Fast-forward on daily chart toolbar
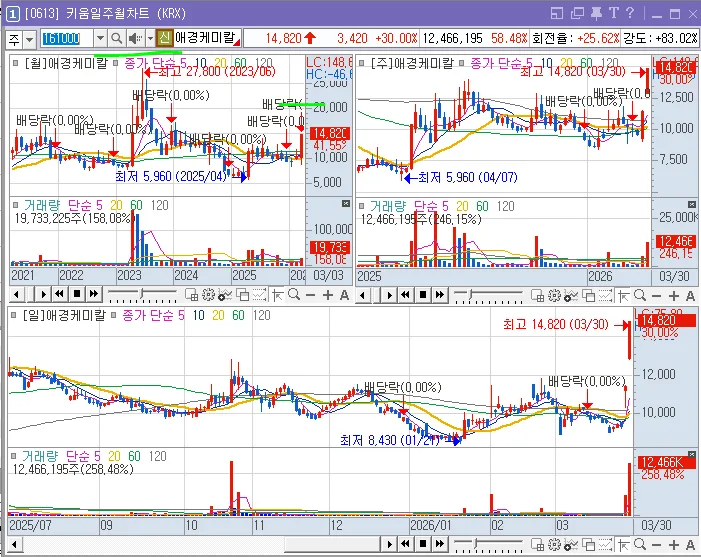Screen dimensions: 701x557 [x=440, y=544]
